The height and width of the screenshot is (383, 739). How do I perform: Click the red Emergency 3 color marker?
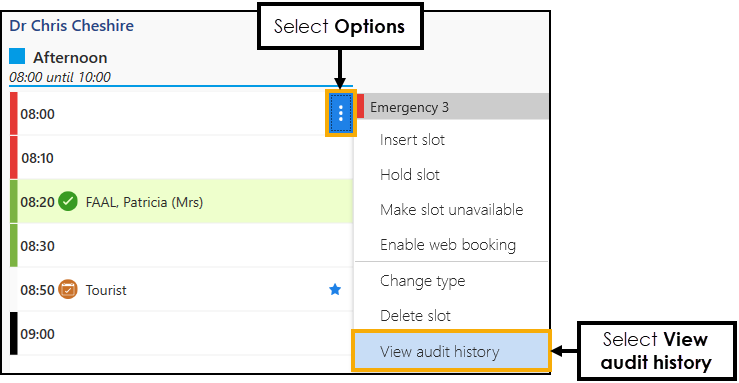pos(361,106)
